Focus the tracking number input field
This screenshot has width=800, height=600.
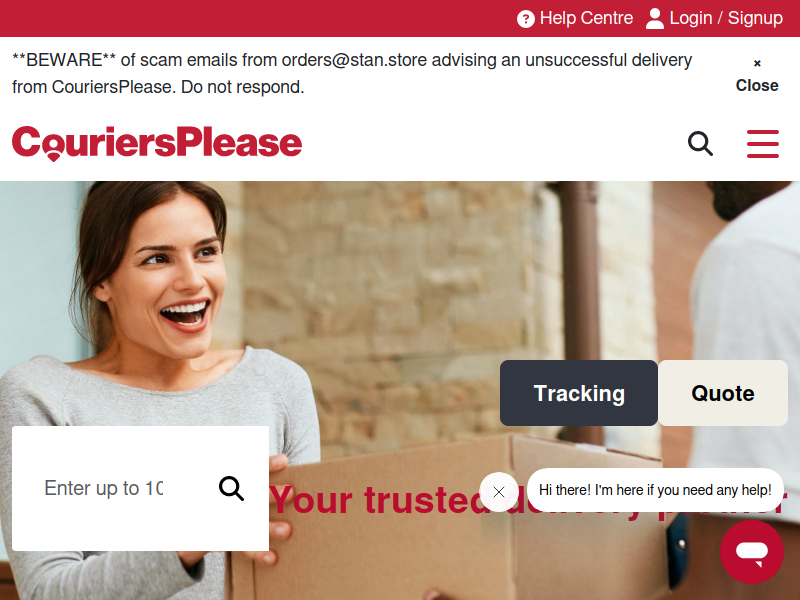tap(104, 488)
